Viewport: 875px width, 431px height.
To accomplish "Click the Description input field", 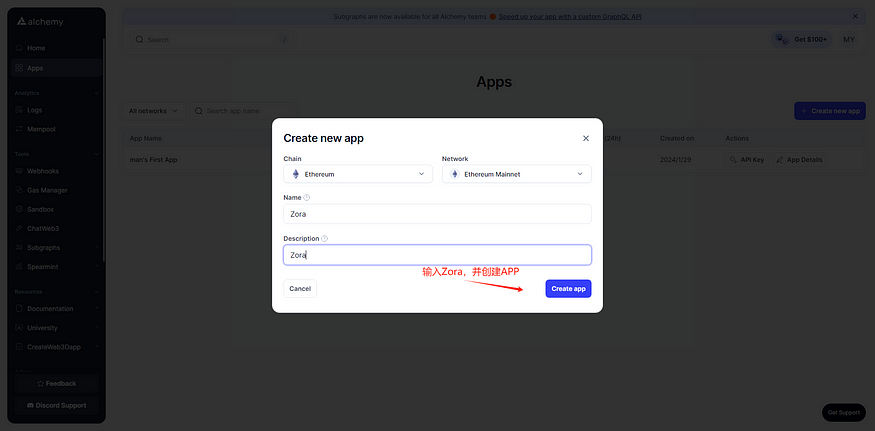I will pos(437,255).
